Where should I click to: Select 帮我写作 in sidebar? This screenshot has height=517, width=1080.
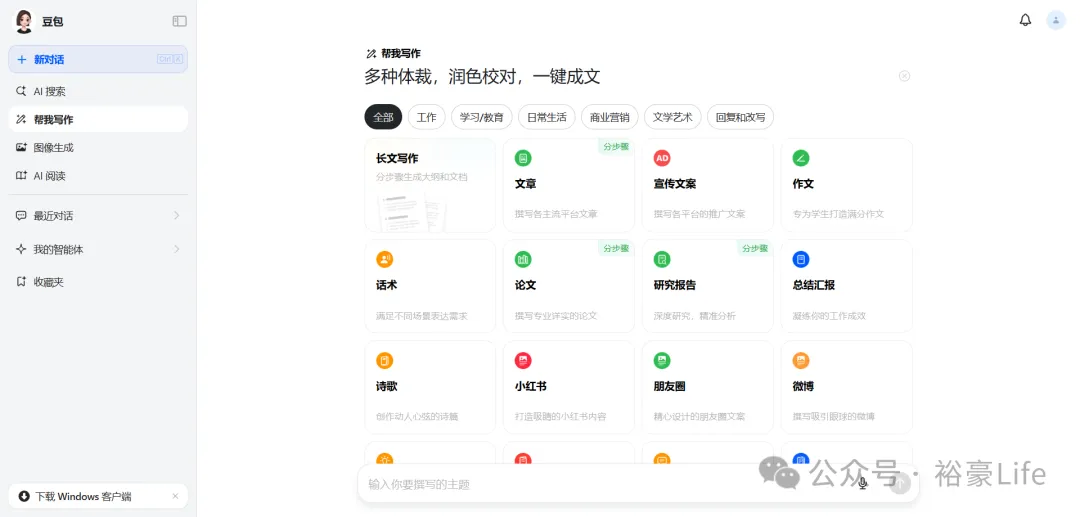click(x=98, y=119)
